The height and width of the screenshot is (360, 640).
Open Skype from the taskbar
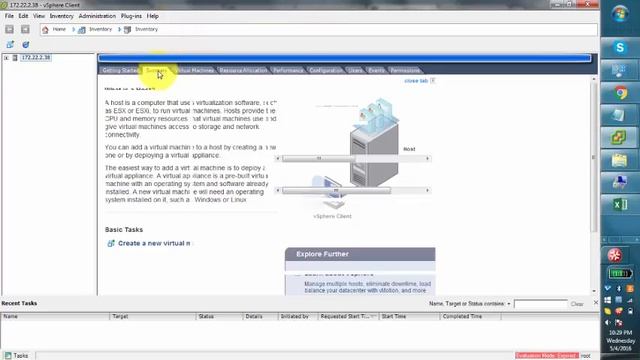point(620,48)
